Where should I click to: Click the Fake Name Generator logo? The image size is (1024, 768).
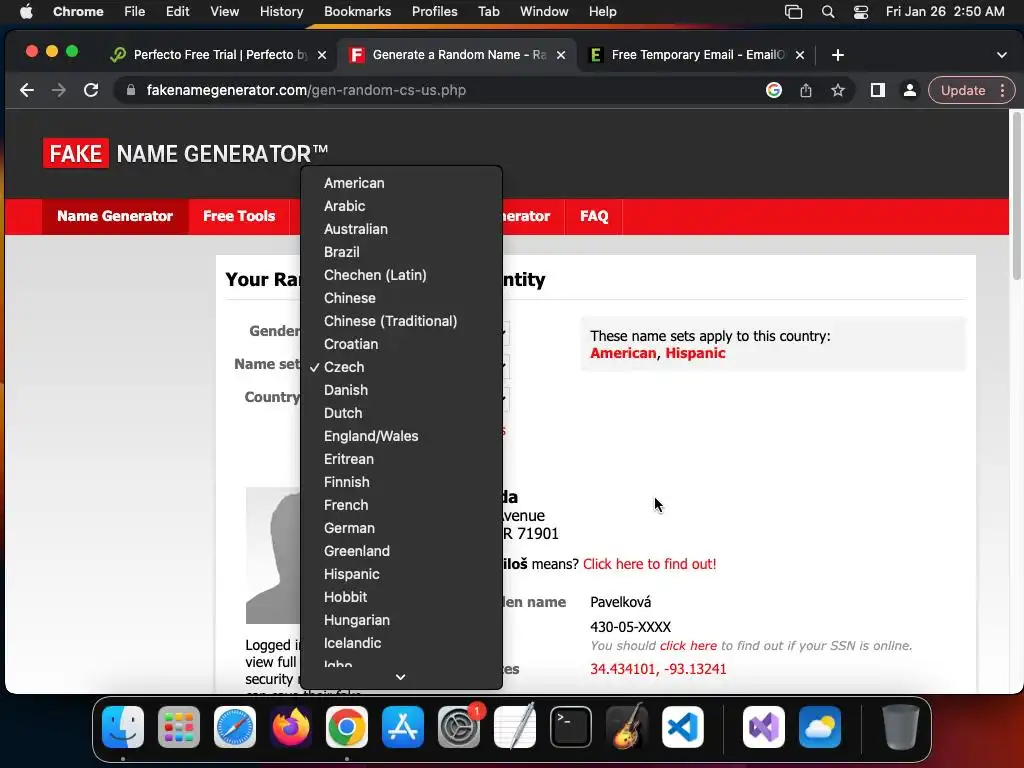point(185,153)
